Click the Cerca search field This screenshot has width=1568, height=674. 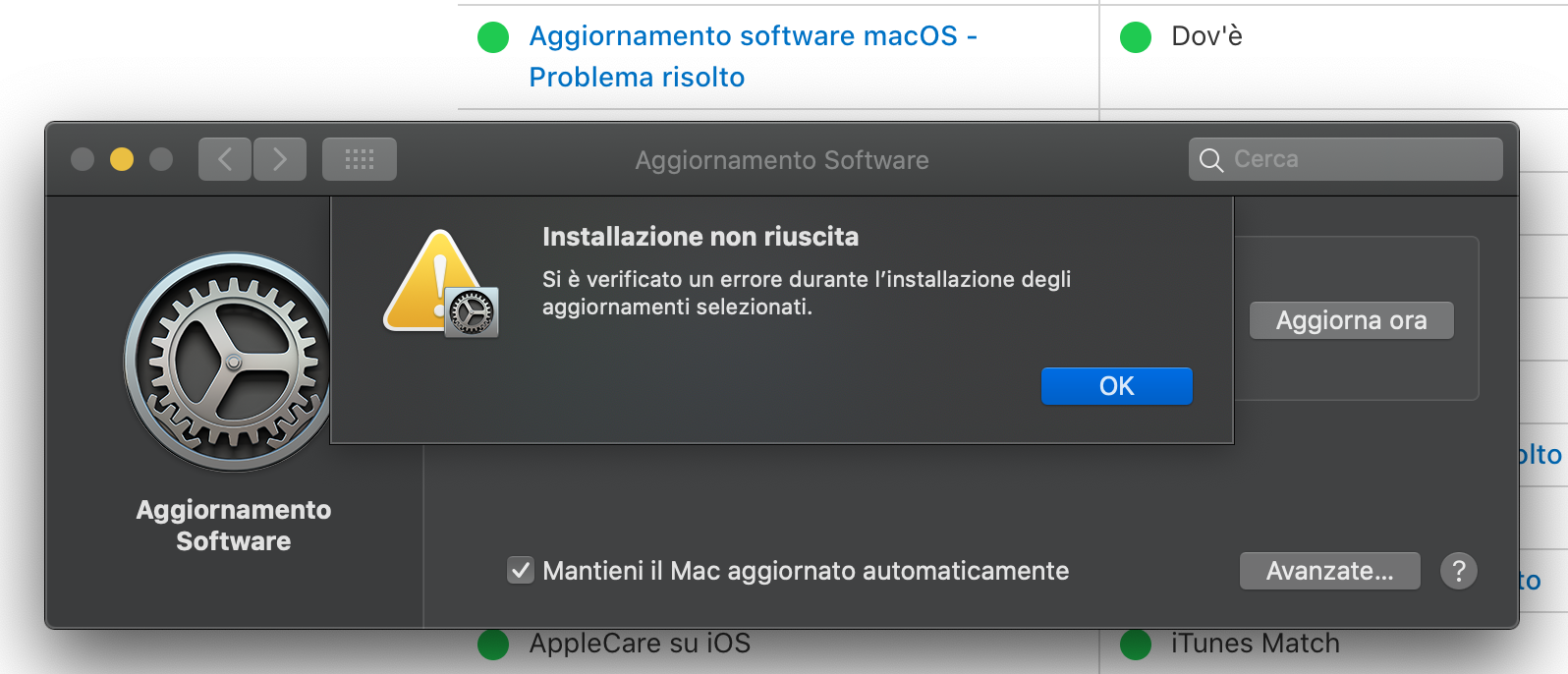pyautogui.click(x=1346, y=159)
